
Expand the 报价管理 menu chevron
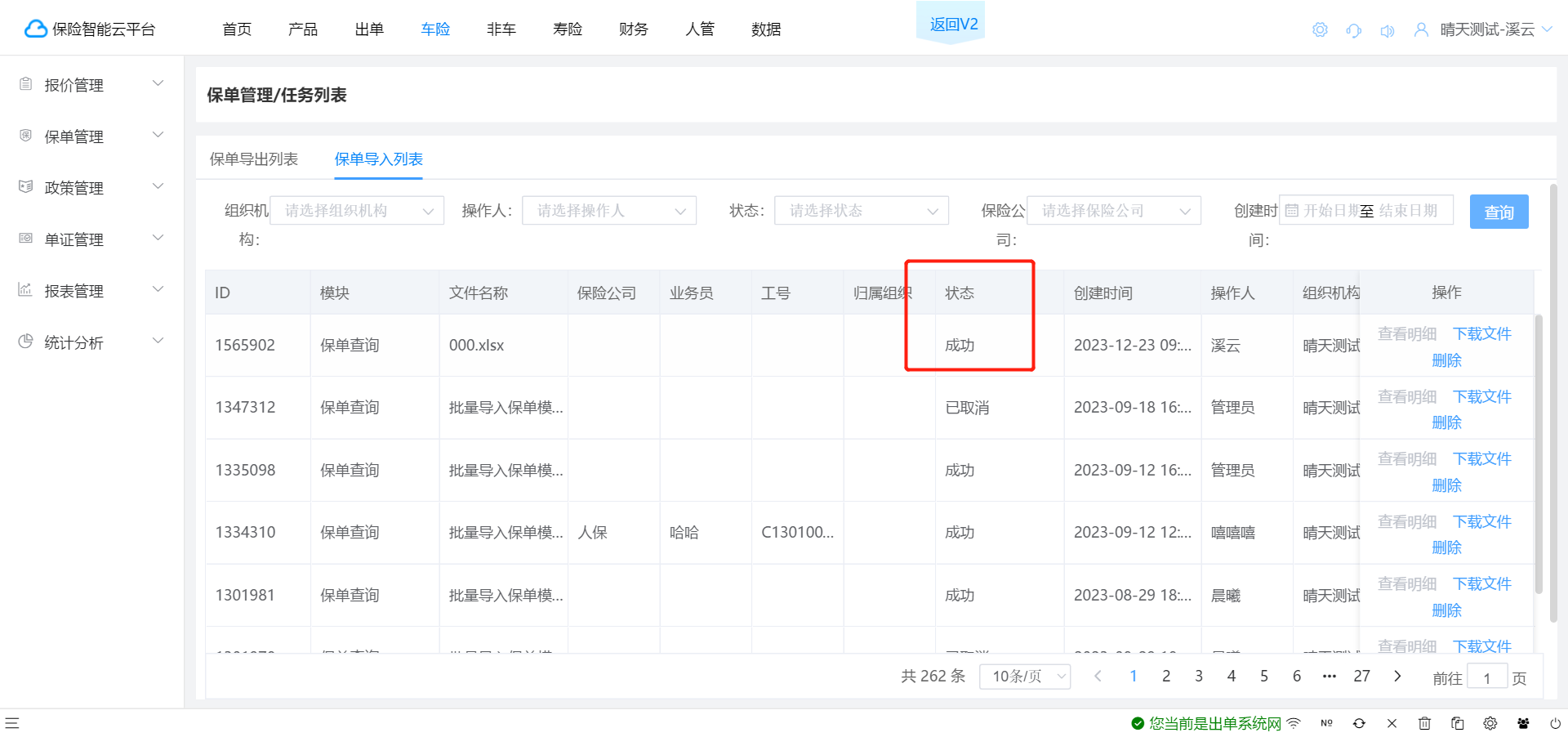[x=158, y=83]
